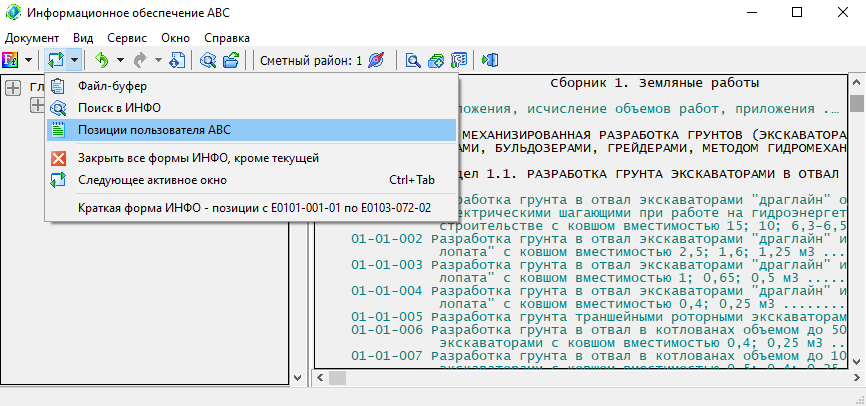
Task: Click the gray forward arrow icon
Action: click(x=140, y=60)
